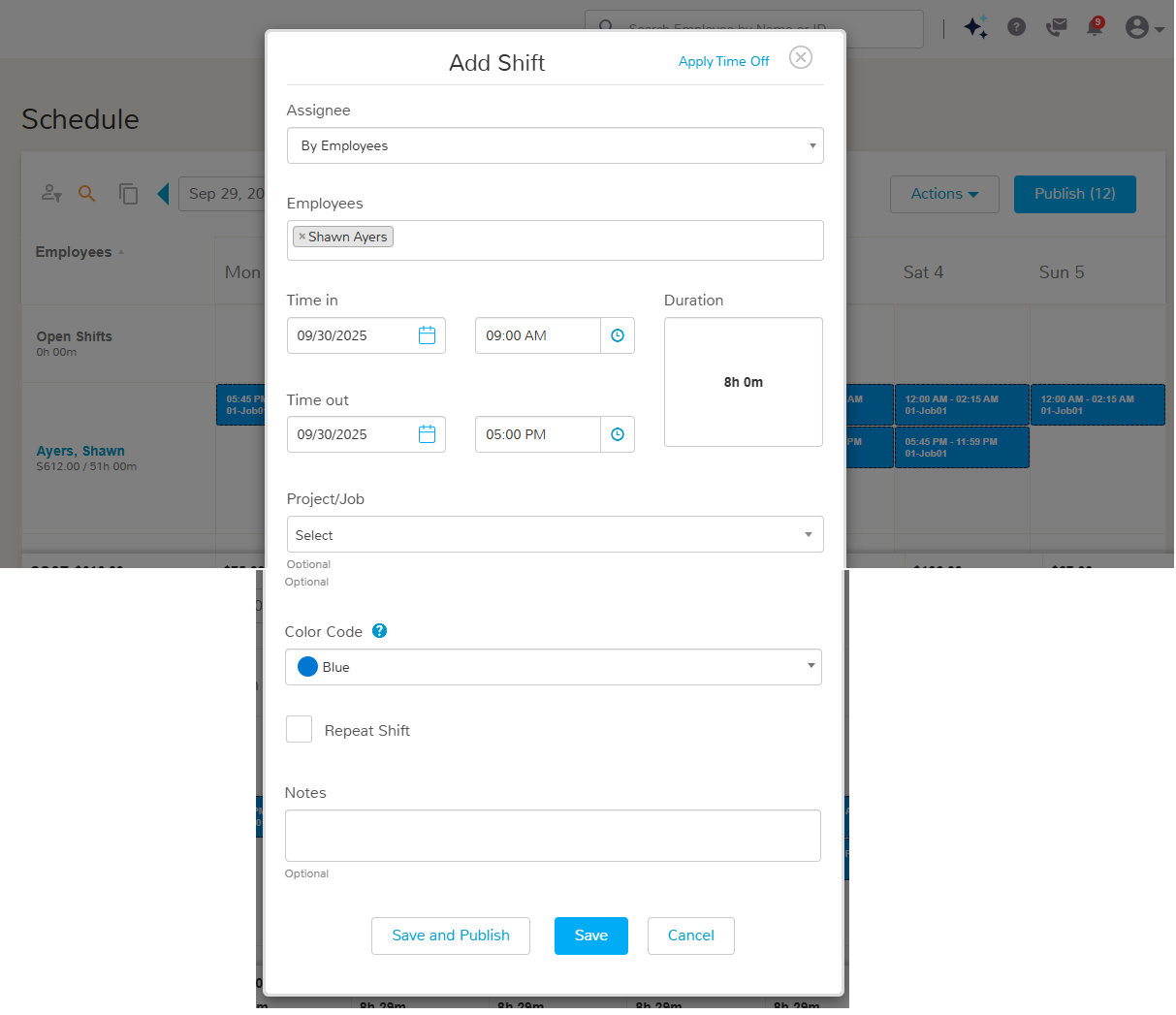
Task: Click the Color Code help icon
Action: point(380,631)
